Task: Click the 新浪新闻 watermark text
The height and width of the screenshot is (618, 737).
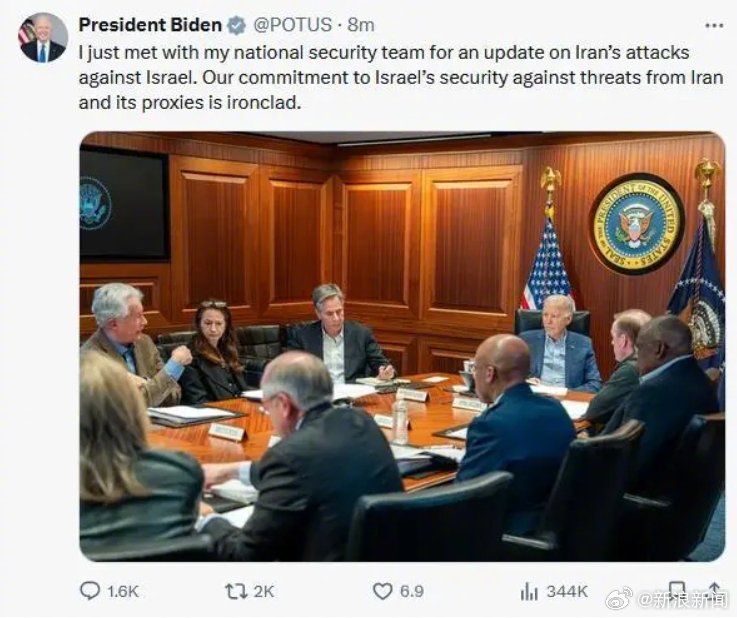Action: 684,599
